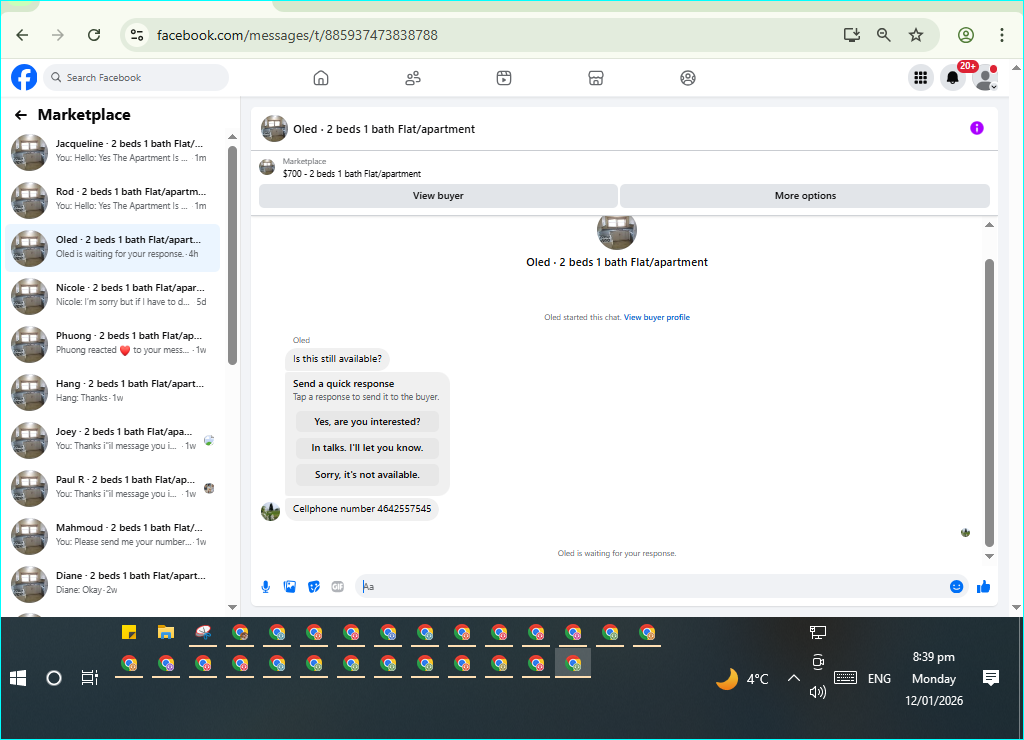Open File Explorer from the taskbar

[166, 632]
